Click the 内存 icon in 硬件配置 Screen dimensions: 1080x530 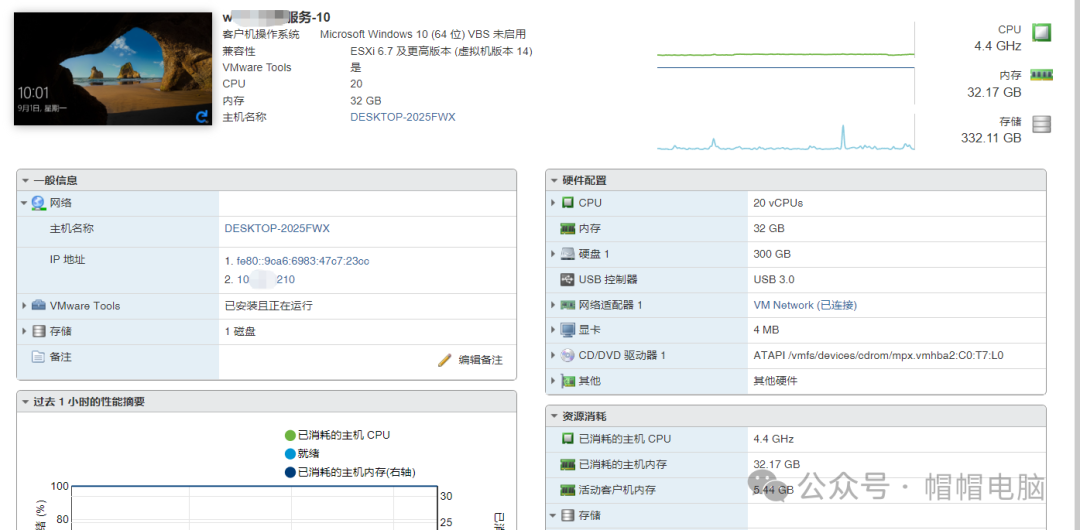pos(568,228)
